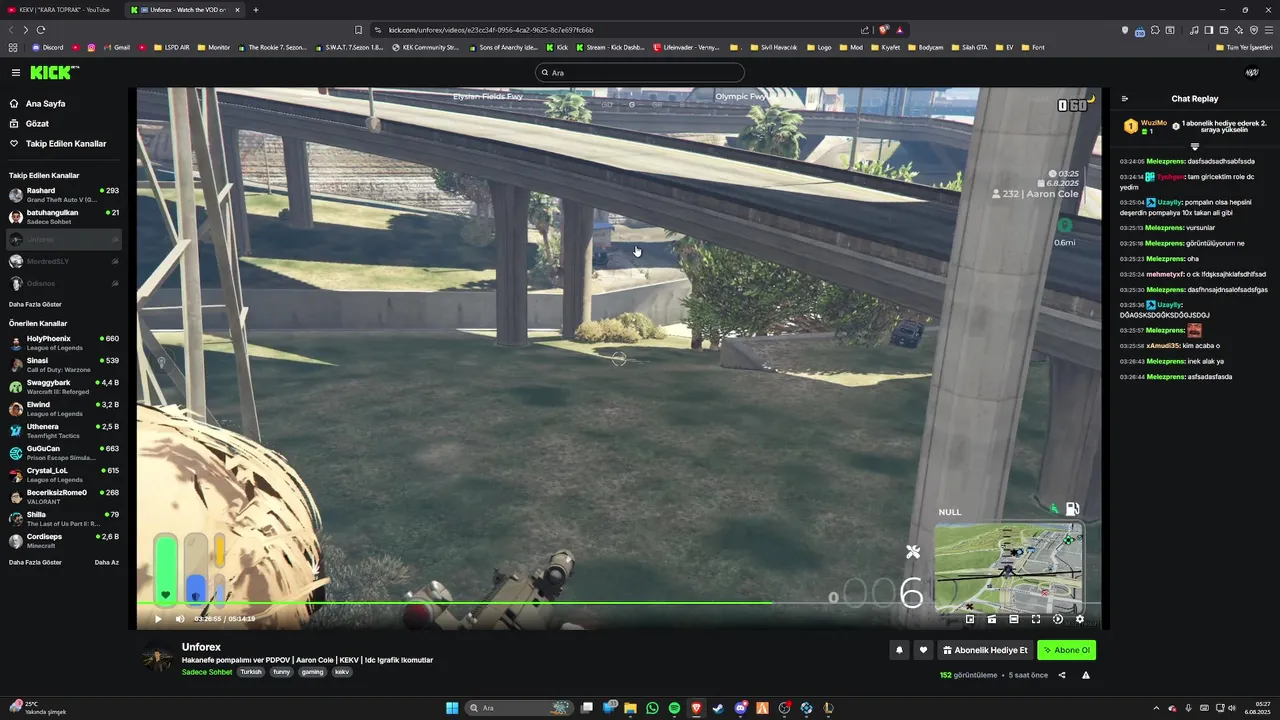Open Gözat browse page
1280x720 pixels.
[x=37, y=124]
